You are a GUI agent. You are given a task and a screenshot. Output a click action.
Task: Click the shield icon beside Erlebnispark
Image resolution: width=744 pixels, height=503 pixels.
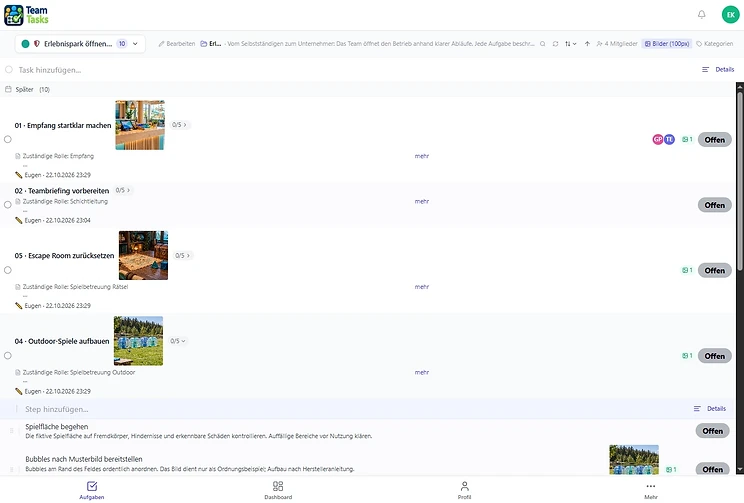click(37, 44)
